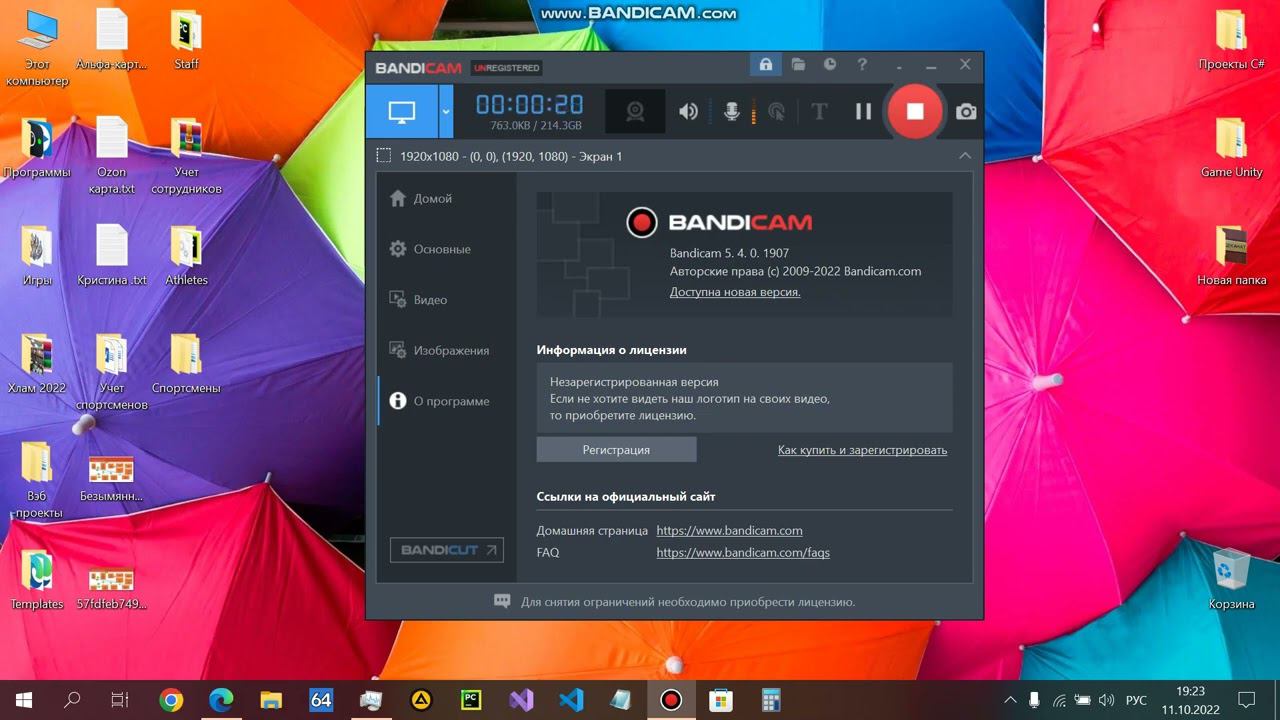Toggle the mouse cursor effects icon
Screen dimensions: 1280x720
pyautogui.click(x=776, y=111)
